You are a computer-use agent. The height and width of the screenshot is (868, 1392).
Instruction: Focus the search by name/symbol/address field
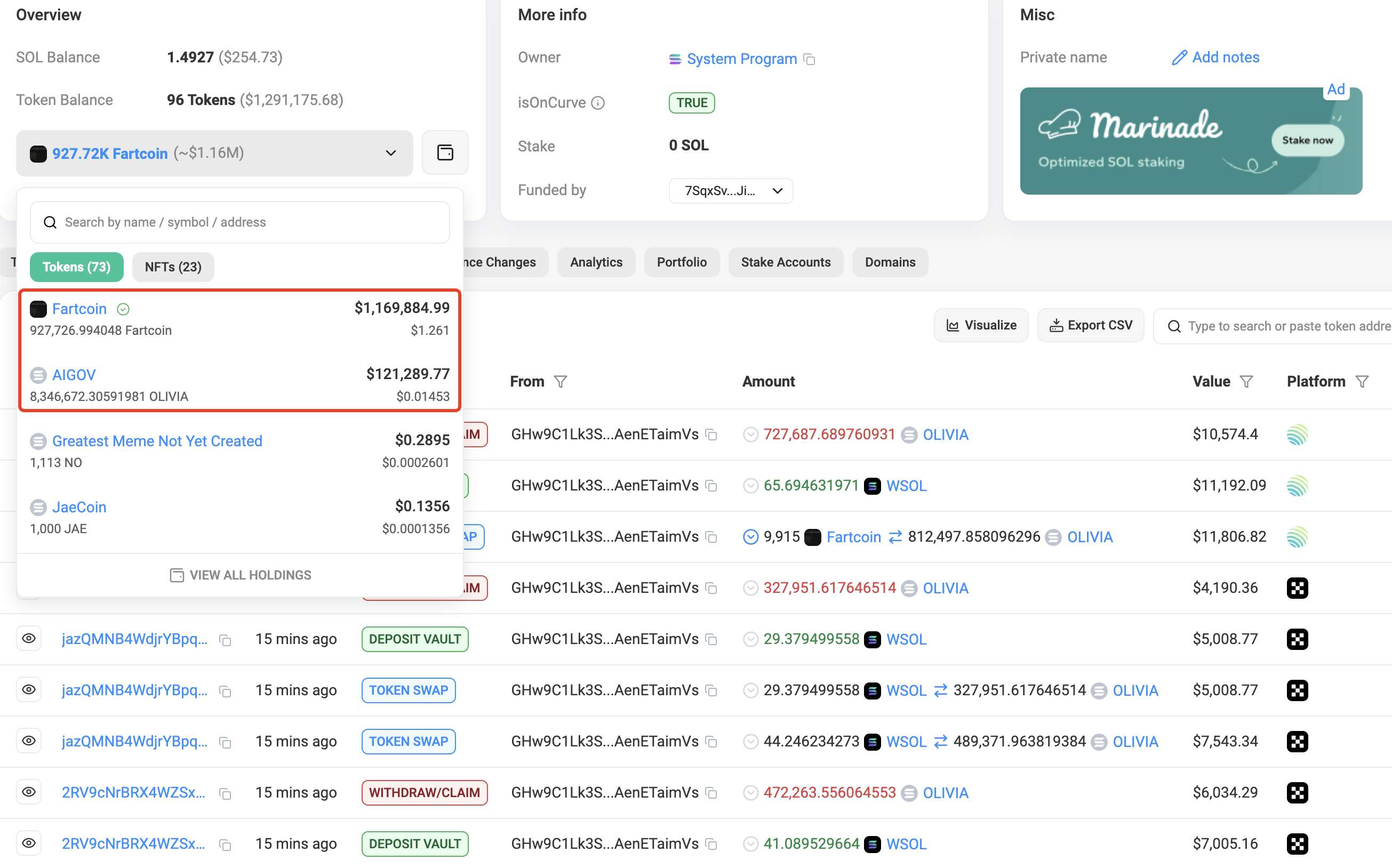239,222
